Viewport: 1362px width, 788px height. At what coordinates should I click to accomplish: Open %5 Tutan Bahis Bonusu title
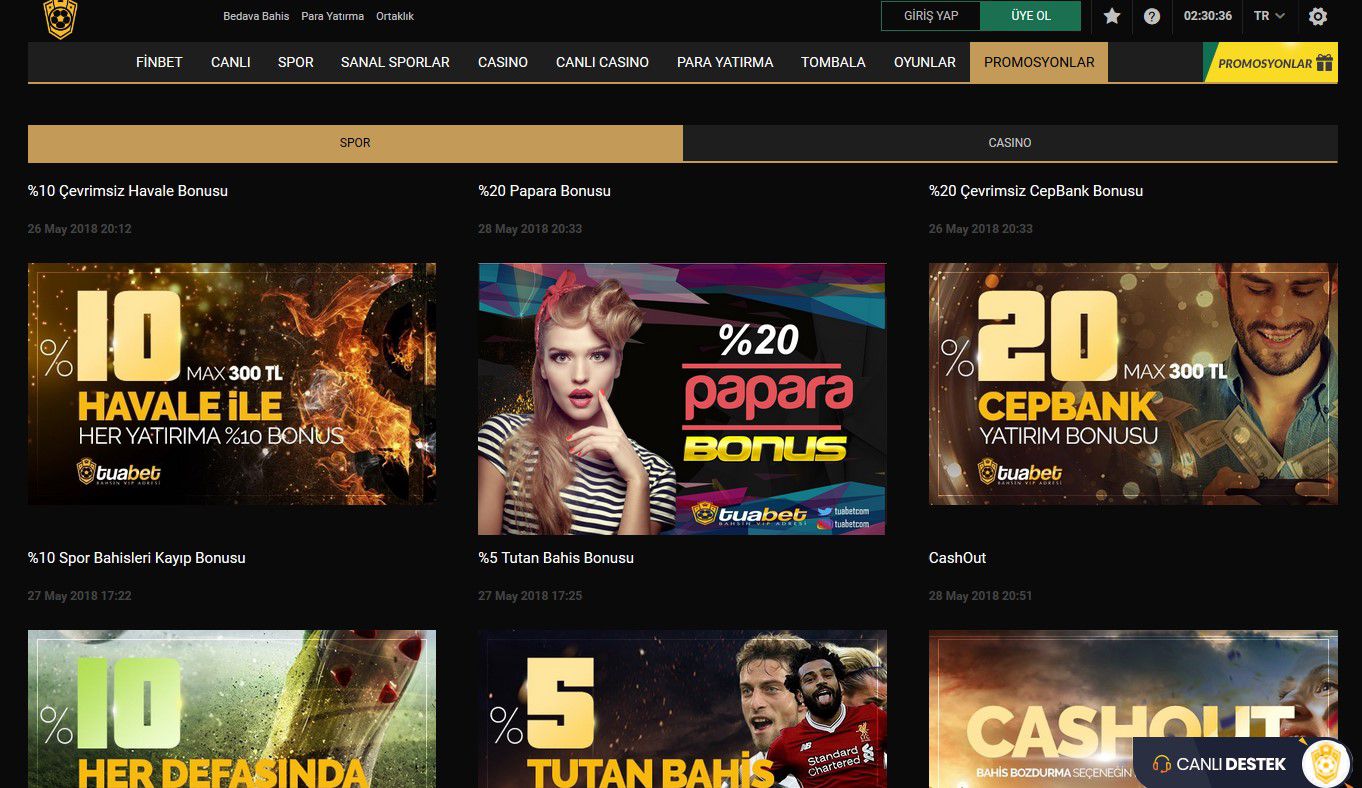pos(556,558)
